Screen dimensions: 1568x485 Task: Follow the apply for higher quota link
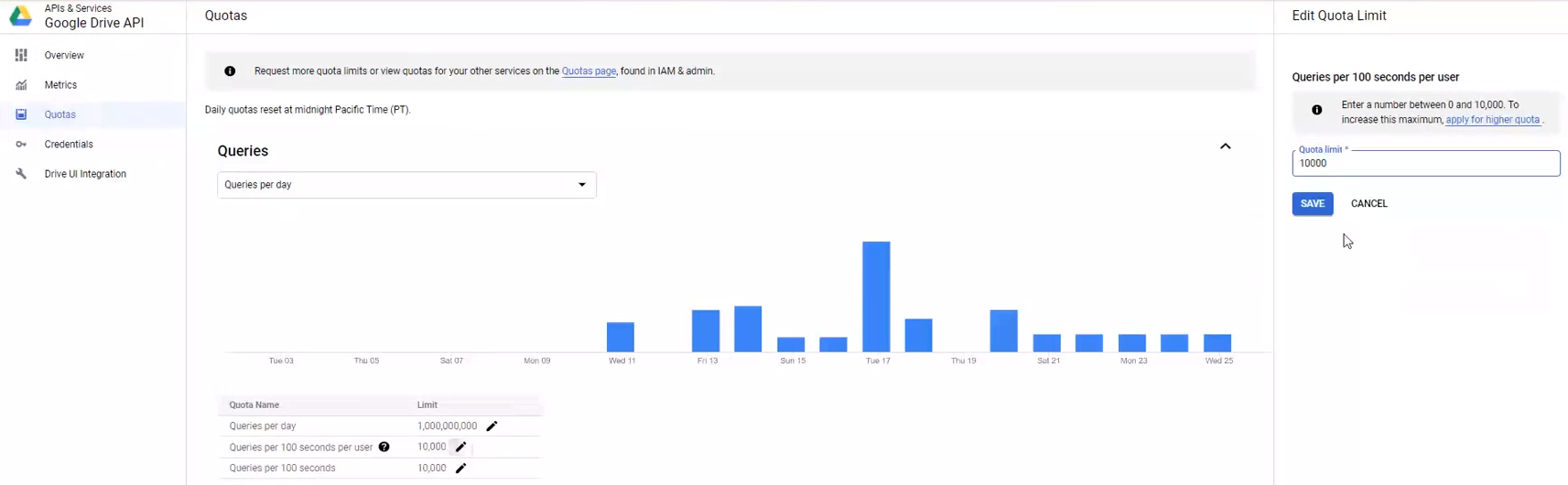[1492, 120]
